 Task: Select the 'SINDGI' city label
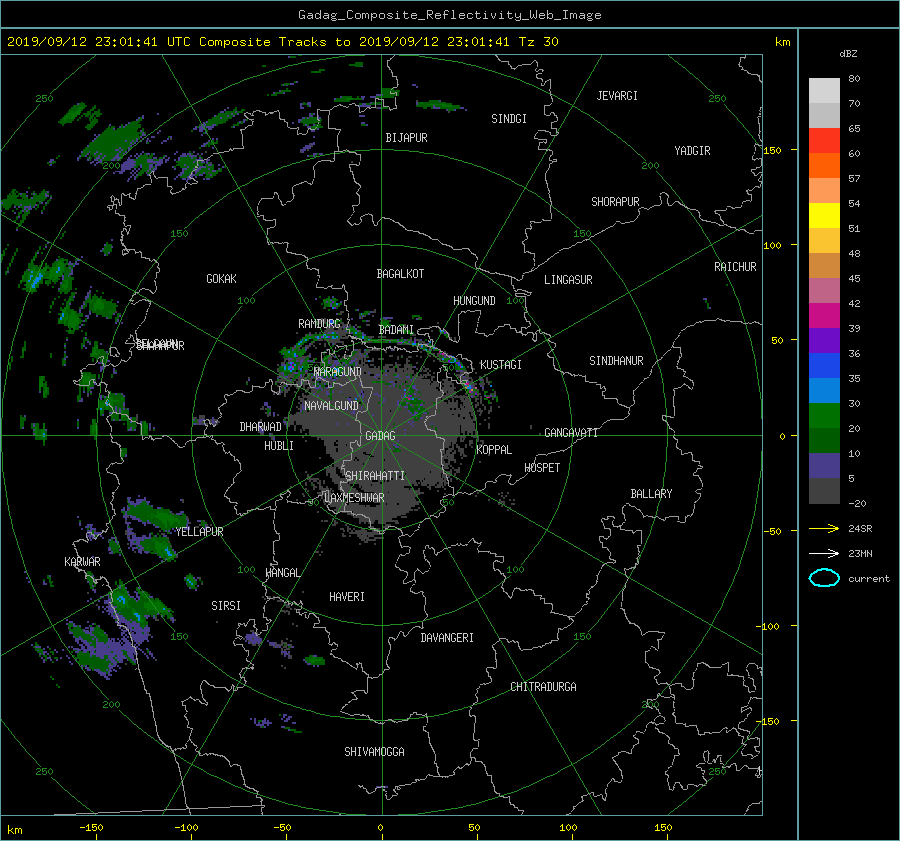coord(509,119)
